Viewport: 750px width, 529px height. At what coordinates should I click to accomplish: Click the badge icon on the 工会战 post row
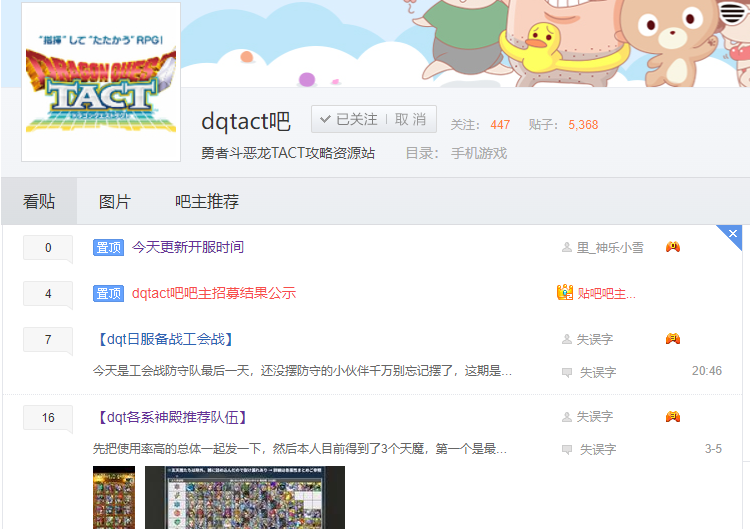[x=673, y=339]
